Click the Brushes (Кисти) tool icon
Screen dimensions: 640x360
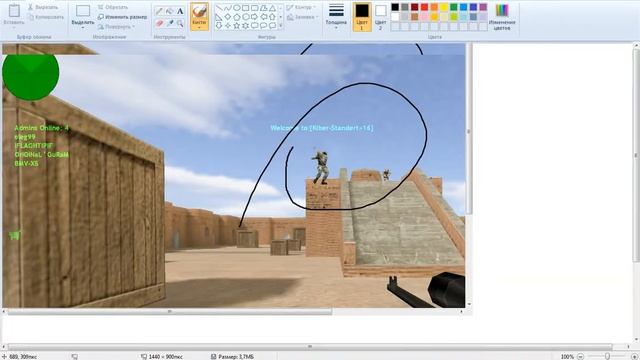(199, 11)
